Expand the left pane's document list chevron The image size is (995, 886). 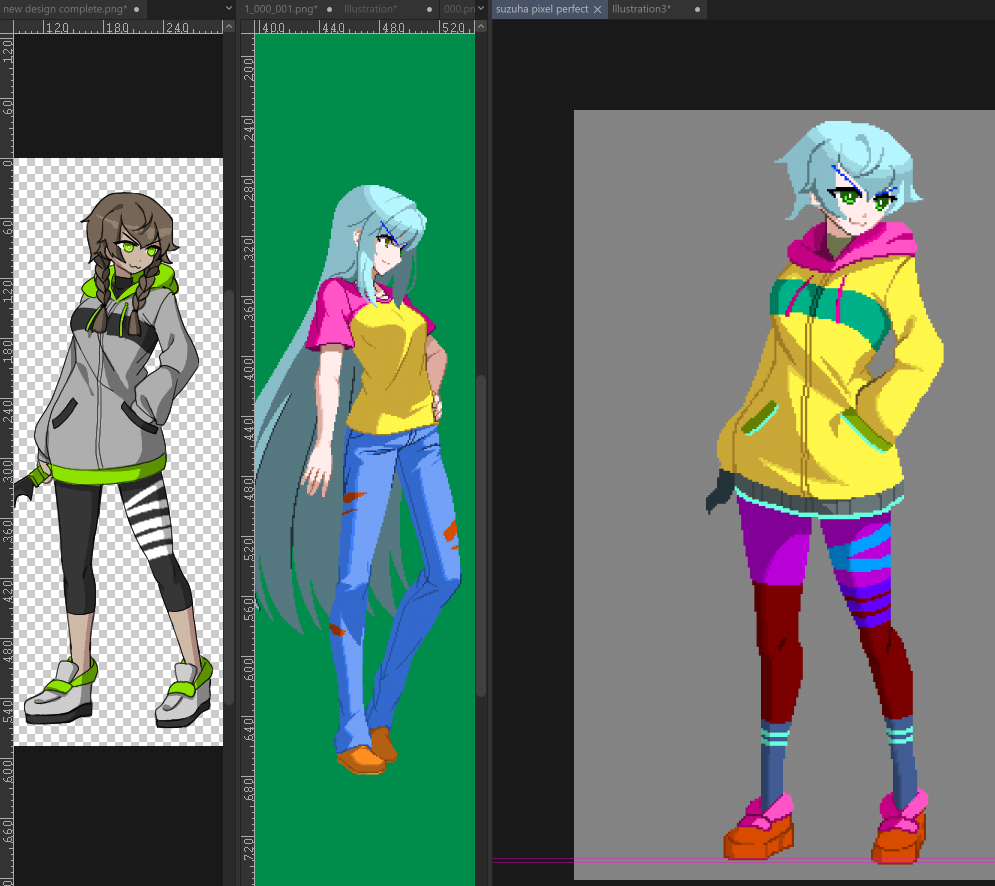pyautogui.click(x=229, y=9)
